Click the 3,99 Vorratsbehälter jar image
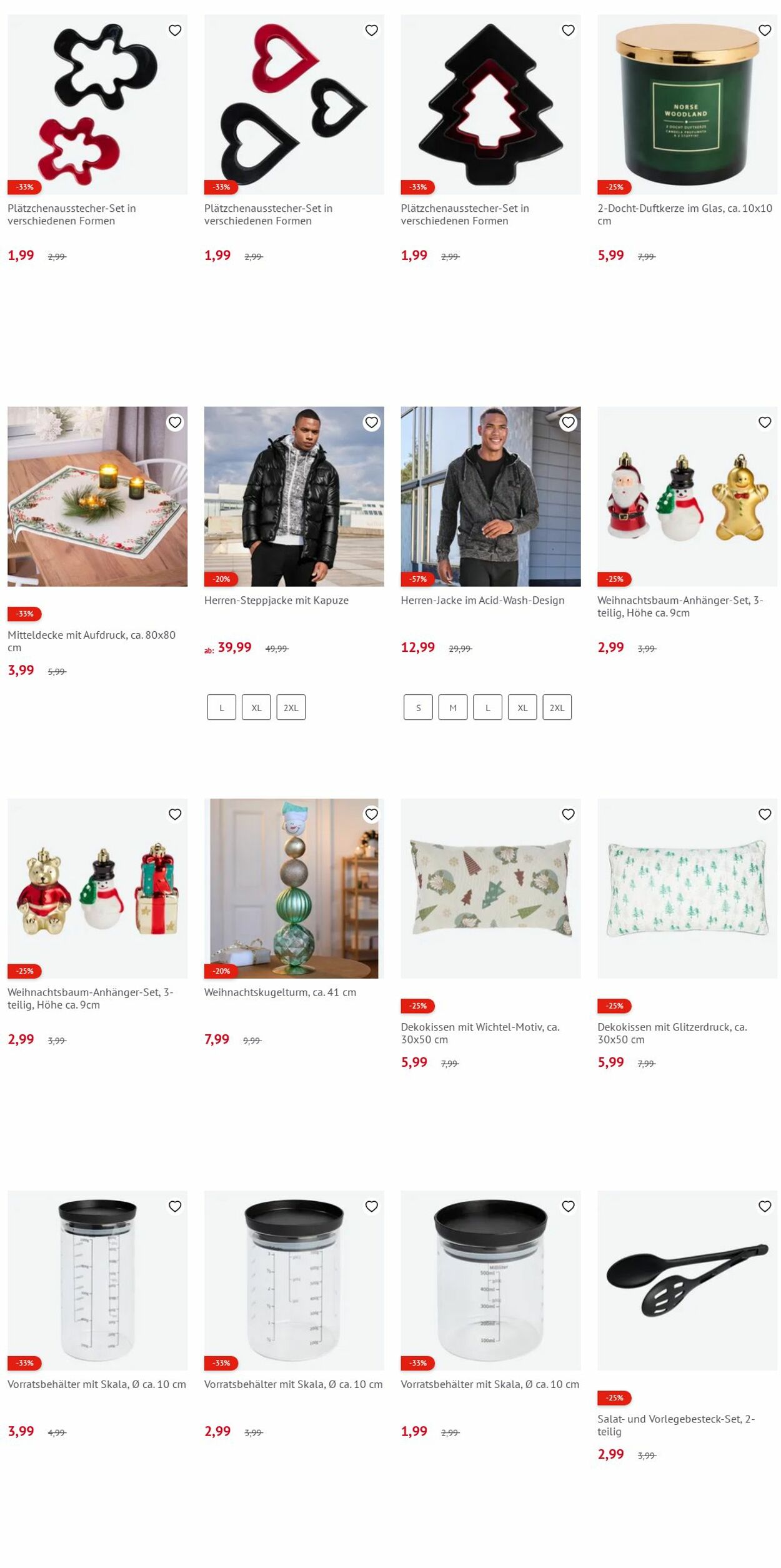Image resolution: width=781 pixels, height=1568 pixels. pos(97,1281)
